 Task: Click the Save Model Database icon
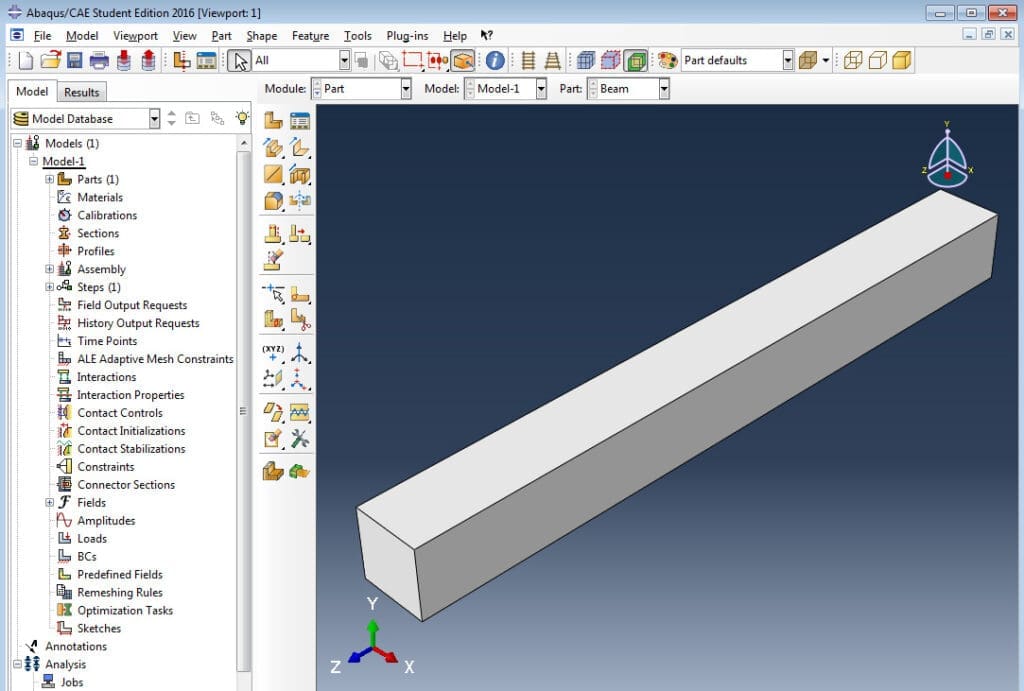tap(75, 60)
